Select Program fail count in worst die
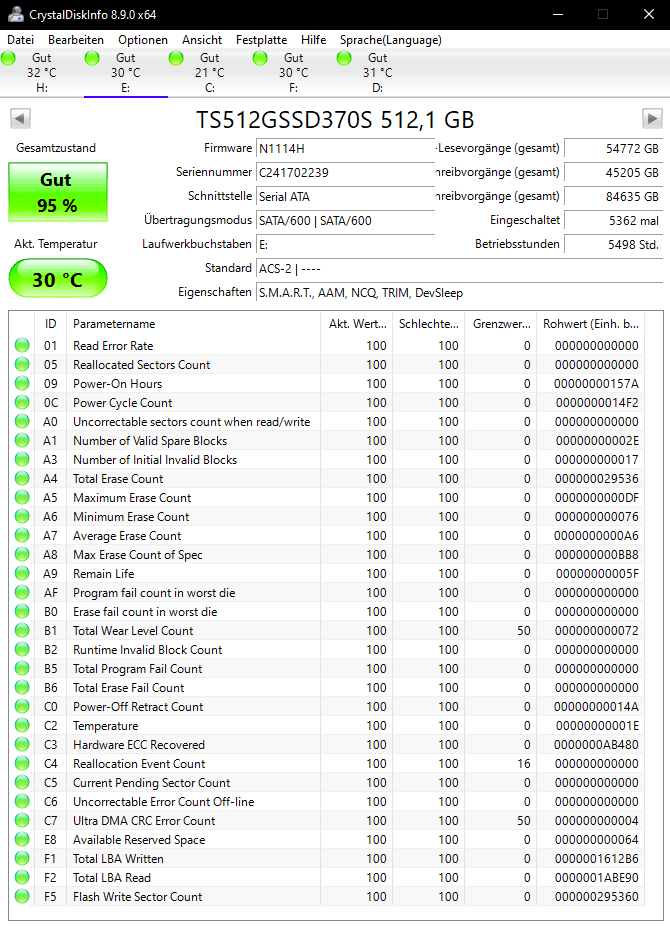This screenshot has height=927, width=670. (154, 592)
